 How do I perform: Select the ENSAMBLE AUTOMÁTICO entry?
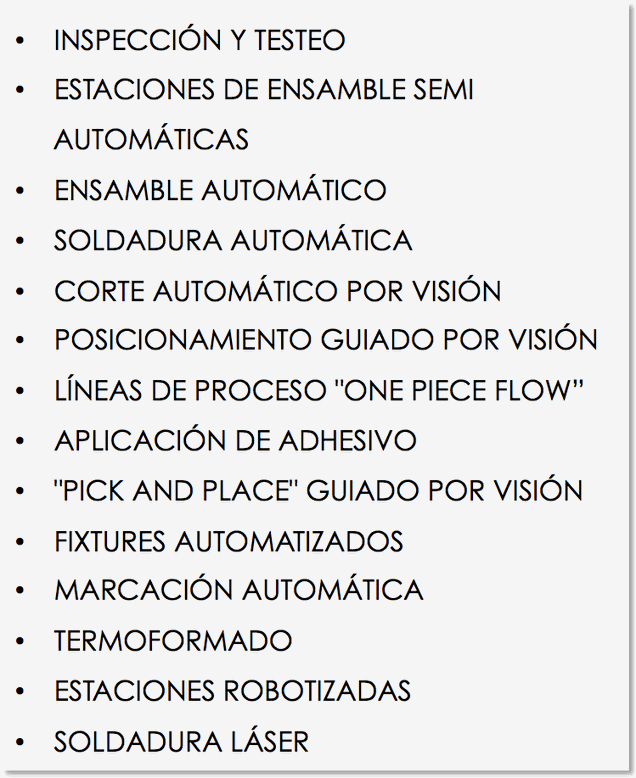(220, 190)
